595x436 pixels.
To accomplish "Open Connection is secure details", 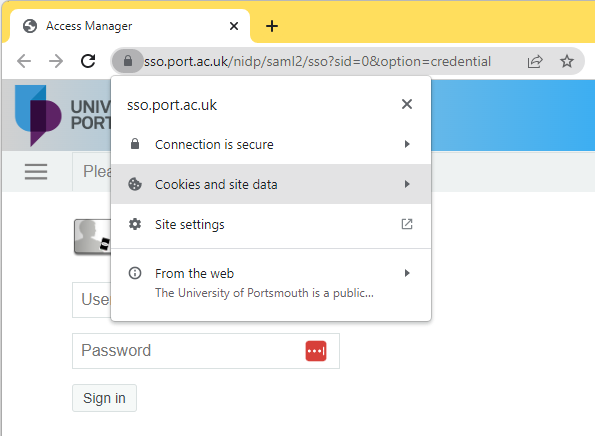I will pyautogui.click(x=271, y=144).
